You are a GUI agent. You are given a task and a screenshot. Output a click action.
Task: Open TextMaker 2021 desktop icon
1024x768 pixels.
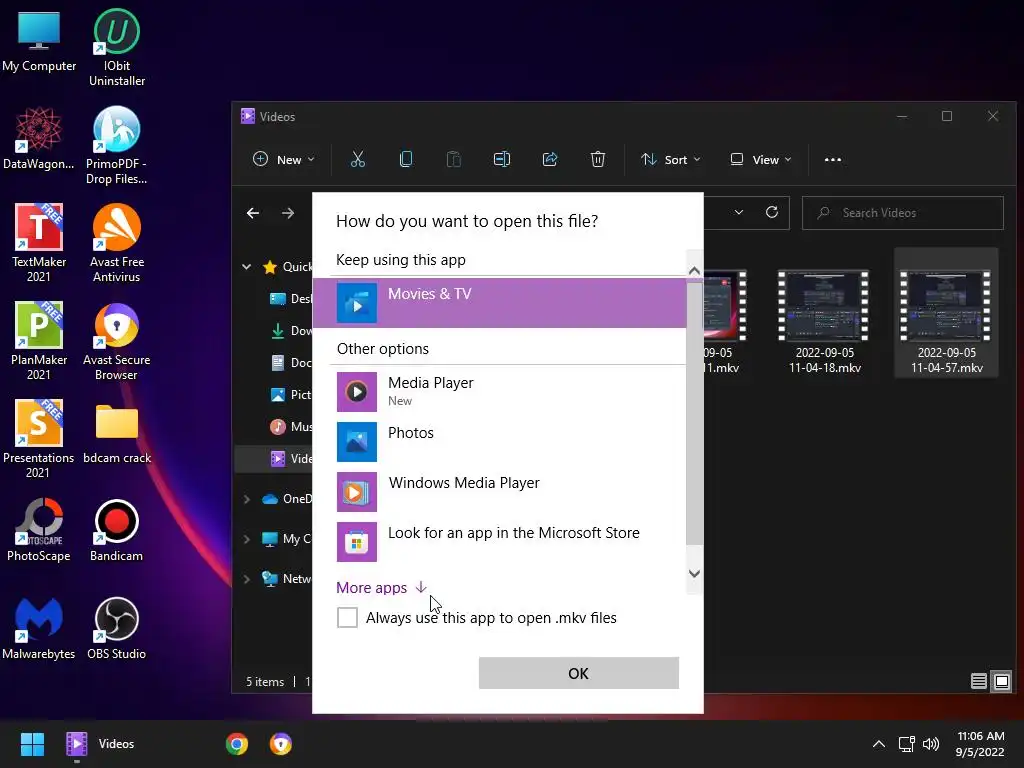(39, 243)
